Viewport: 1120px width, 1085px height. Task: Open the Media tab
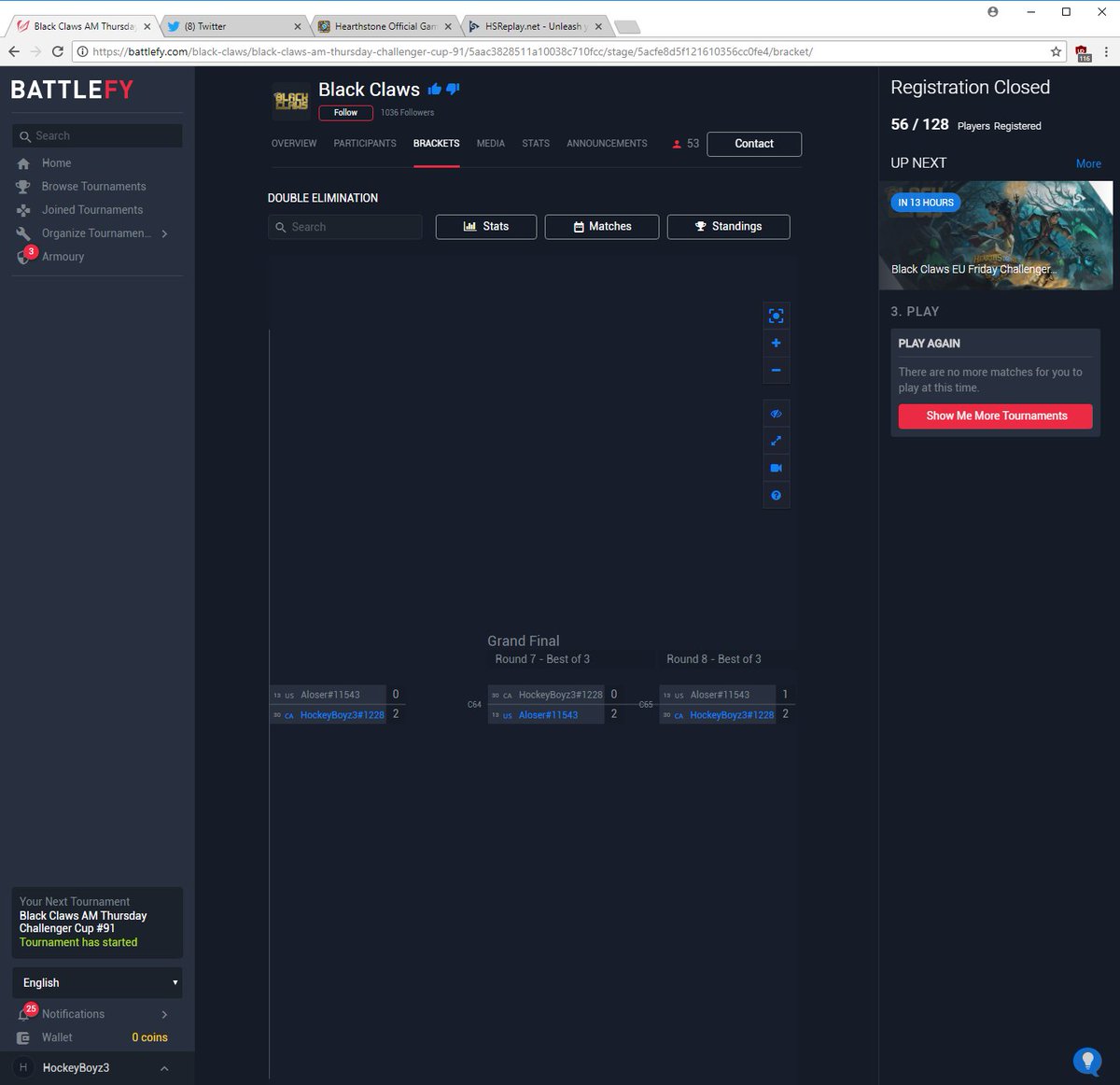point(490,144)
